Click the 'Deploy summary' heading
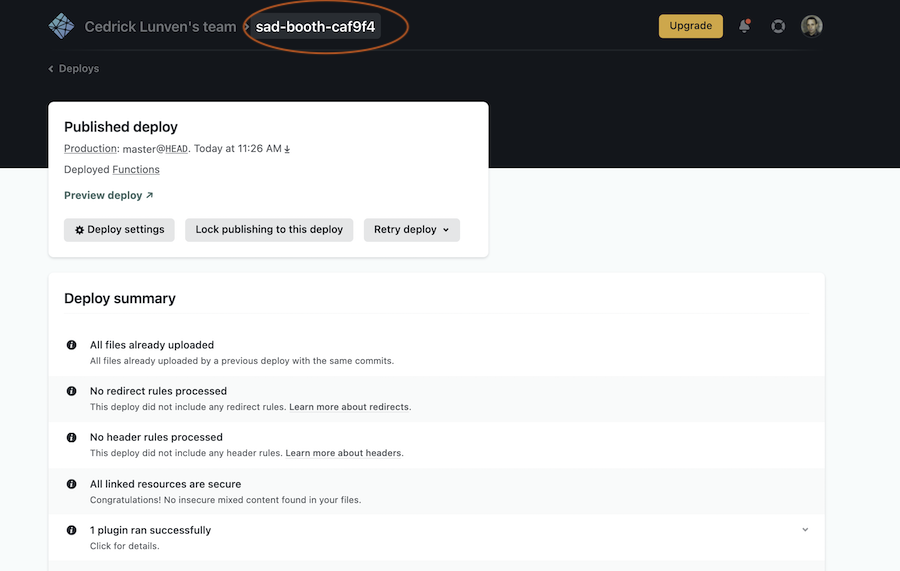This screenshot has width=900, height=571. click(x=119, y=298)
